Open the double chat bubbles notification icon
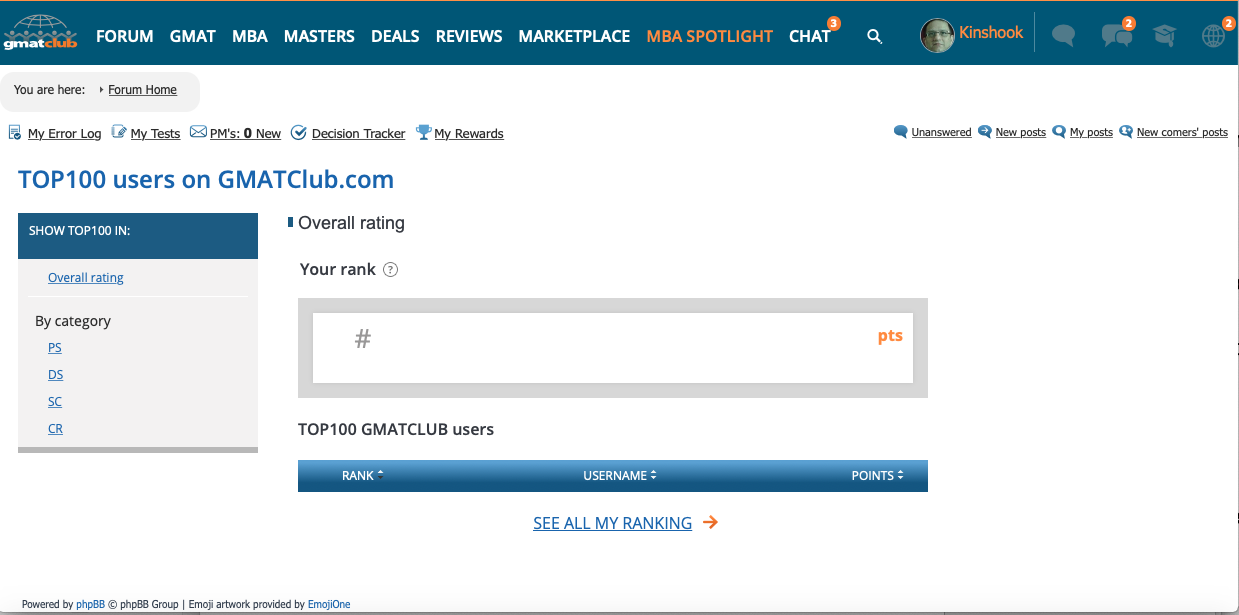1239x615 pixels. [x=1116, y=36]
